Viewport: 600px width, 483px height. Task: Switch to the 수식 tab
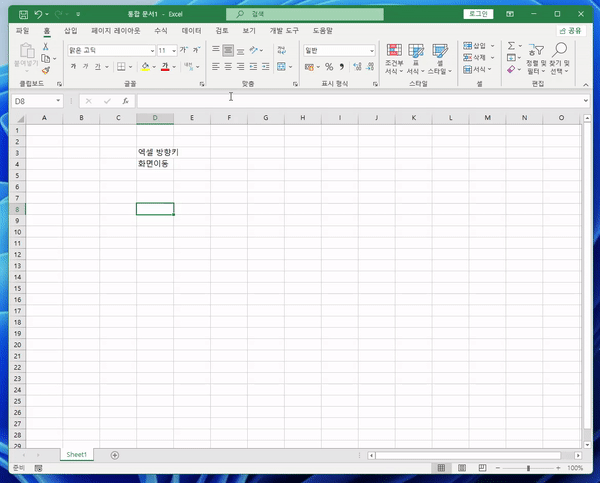(161, 31)
